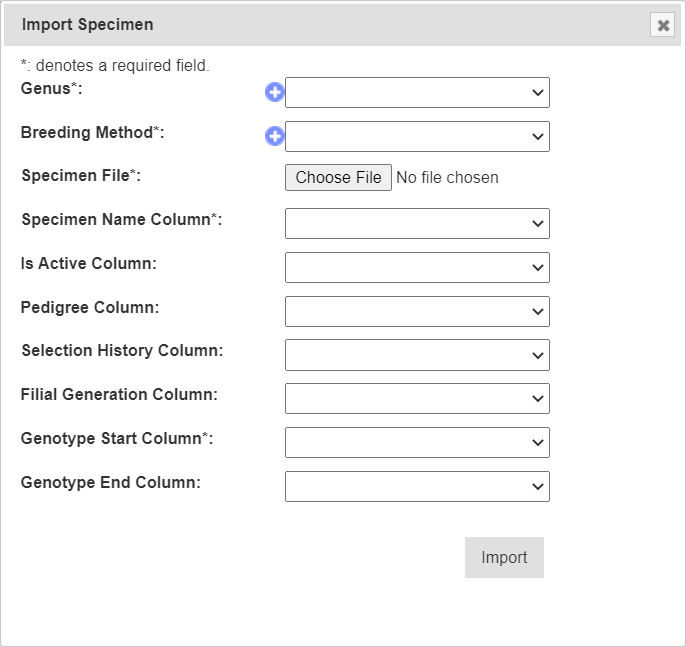
Task: Click the Specimen File label
Action: [x=81, y=176]
